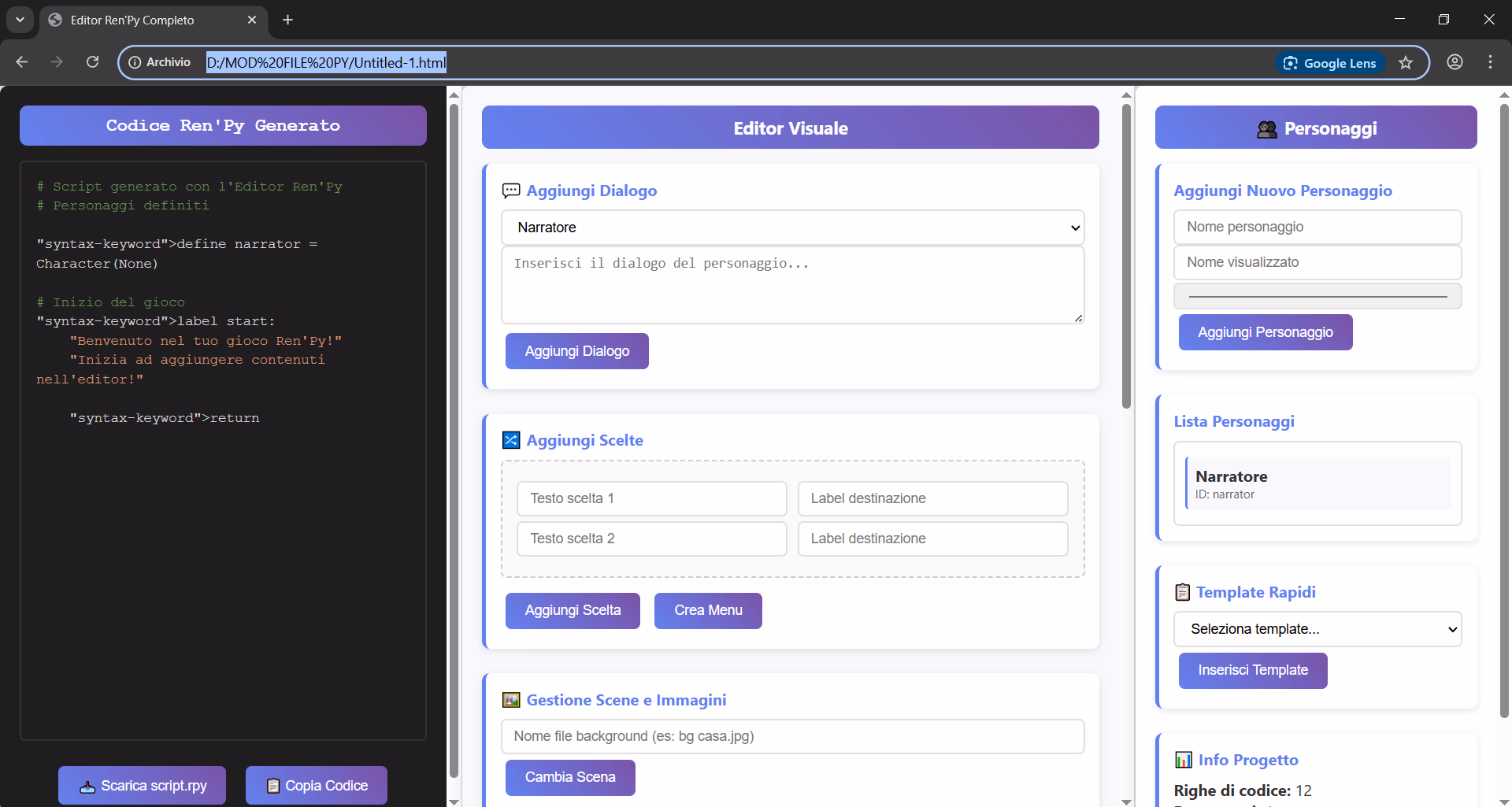1512x807 pixels.
Task: Click first Label destinazione field
Action: point(933,498)
